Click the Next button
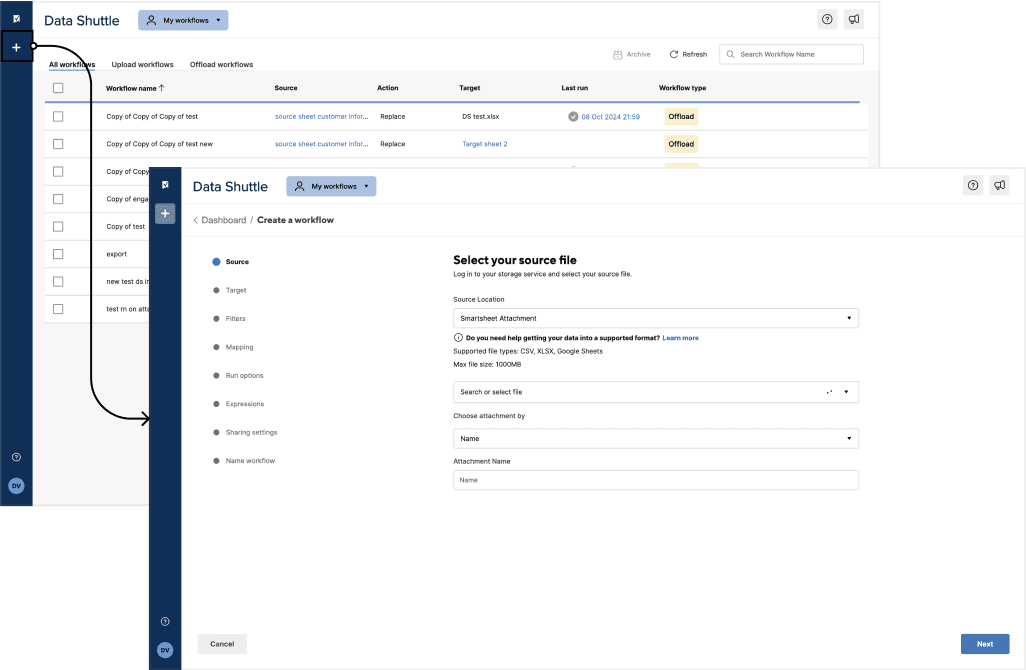 pos(985,644)
